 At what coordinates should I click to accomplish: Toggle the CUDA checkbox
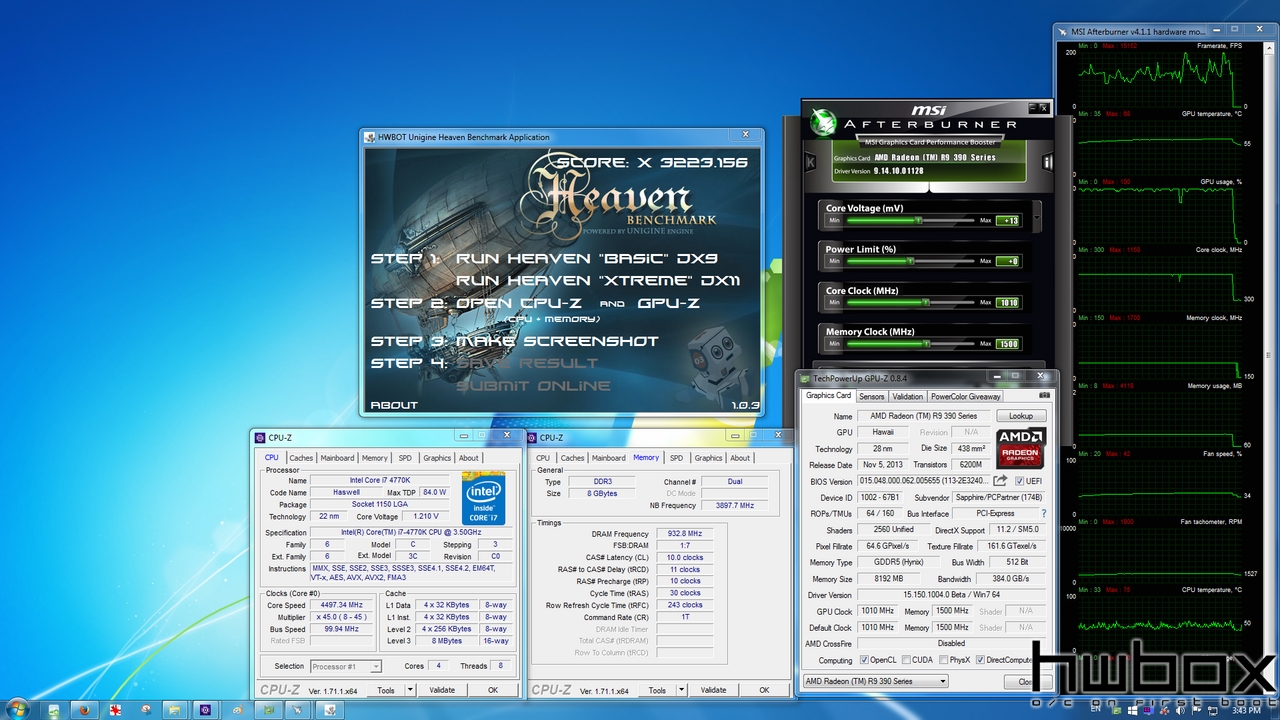click(905, 660)
